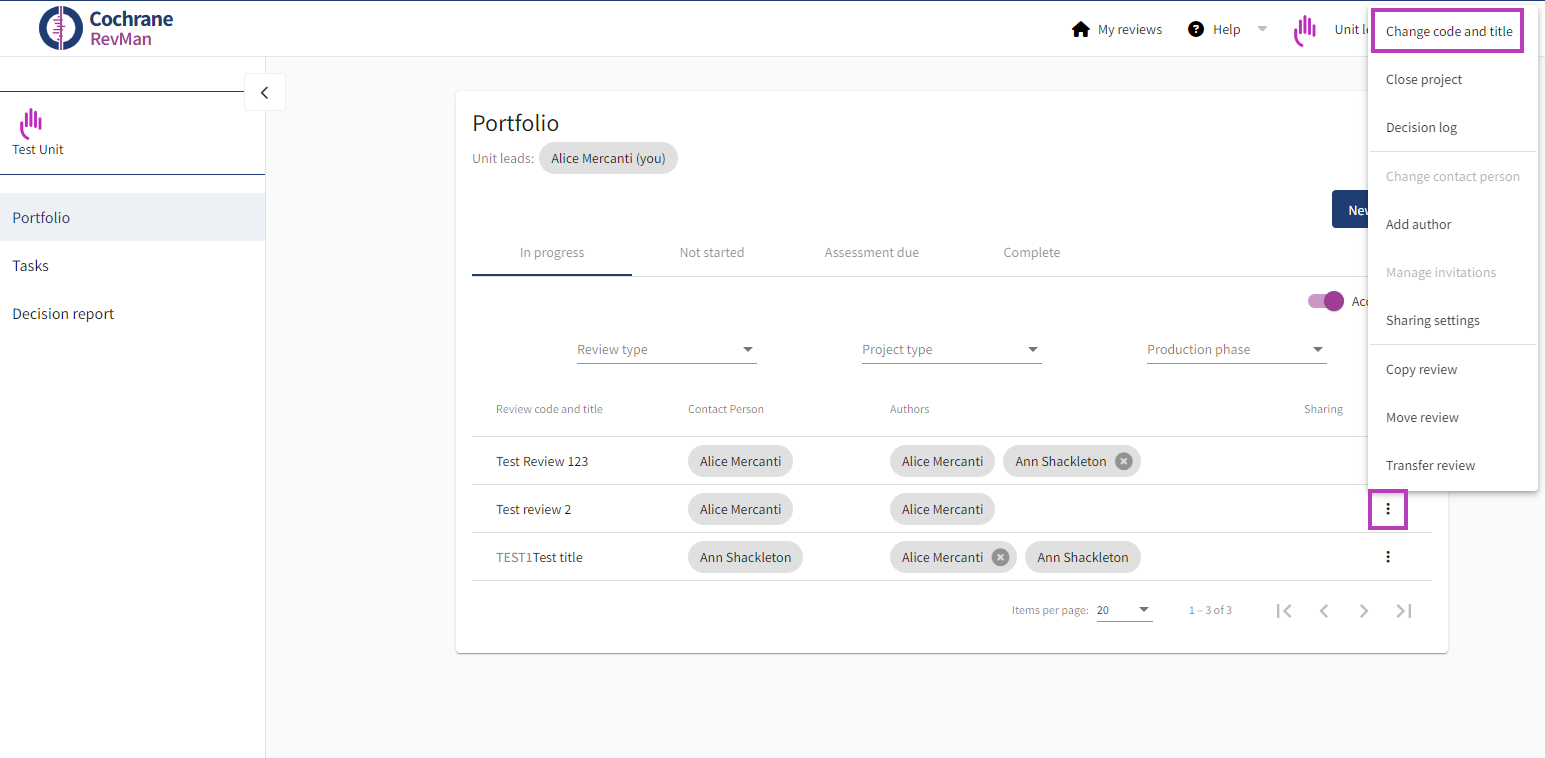Click the home icon beside My reviews
Screen dimensions: 1545x758
[1080, 29]
